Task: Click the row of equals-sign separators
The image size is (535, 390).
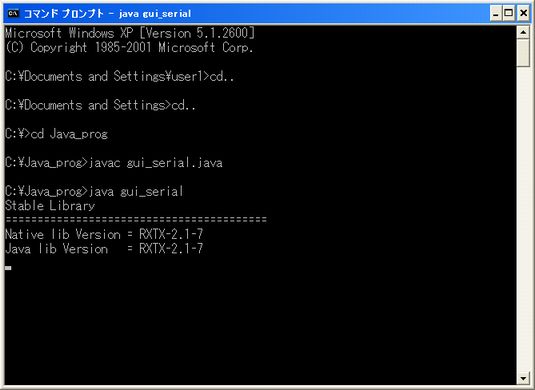Action: [x=136, y=219]
